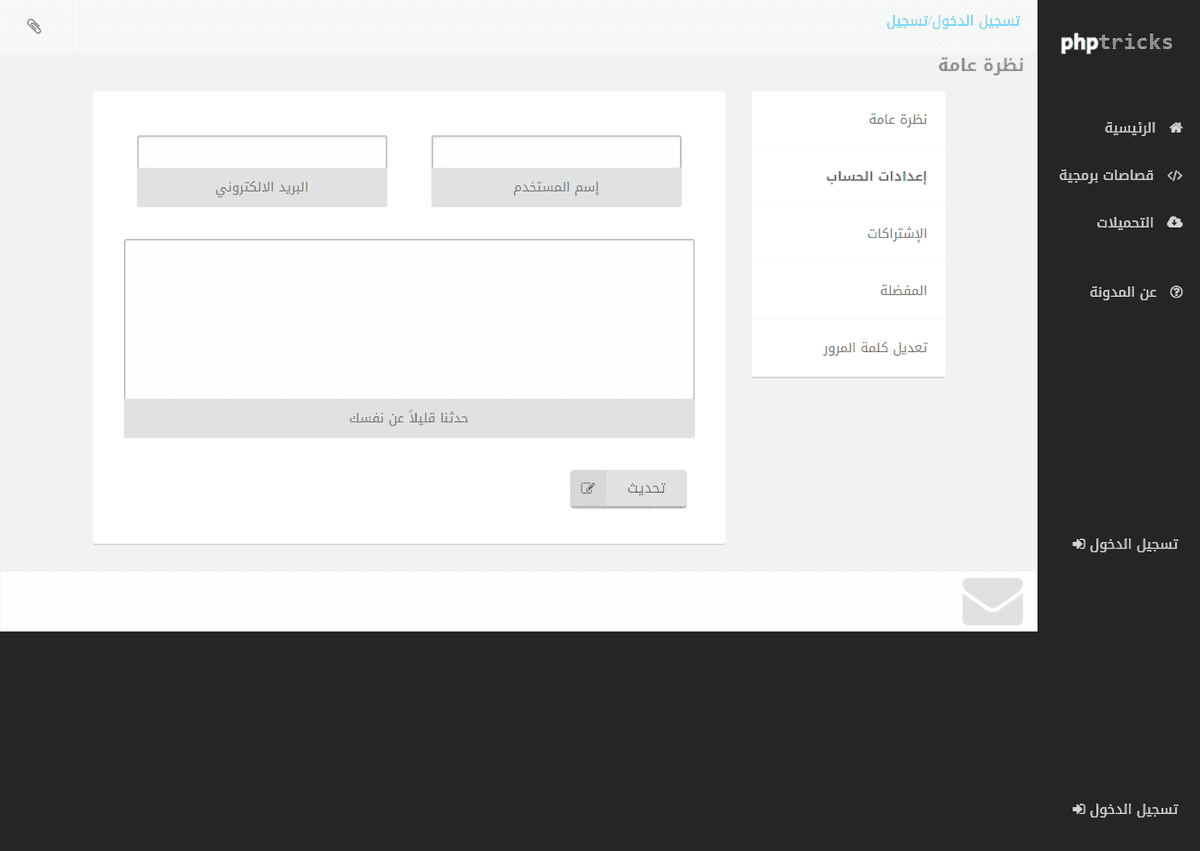Open التحميلات in the sidebar

(1125, 222)
